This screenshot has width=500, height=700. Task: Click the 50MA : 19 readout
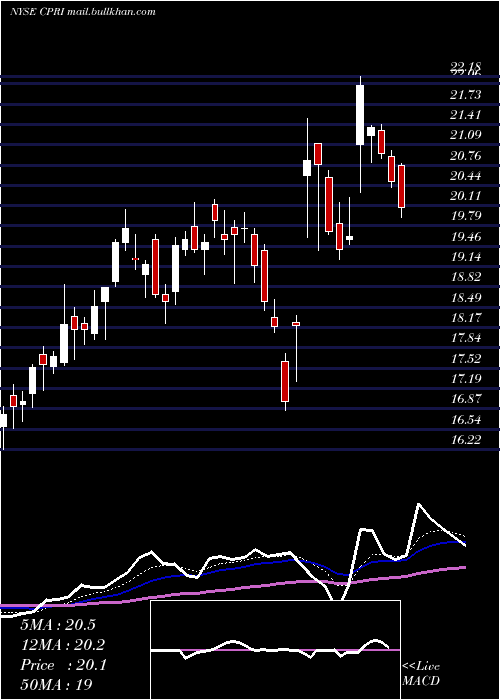point(56,685)
